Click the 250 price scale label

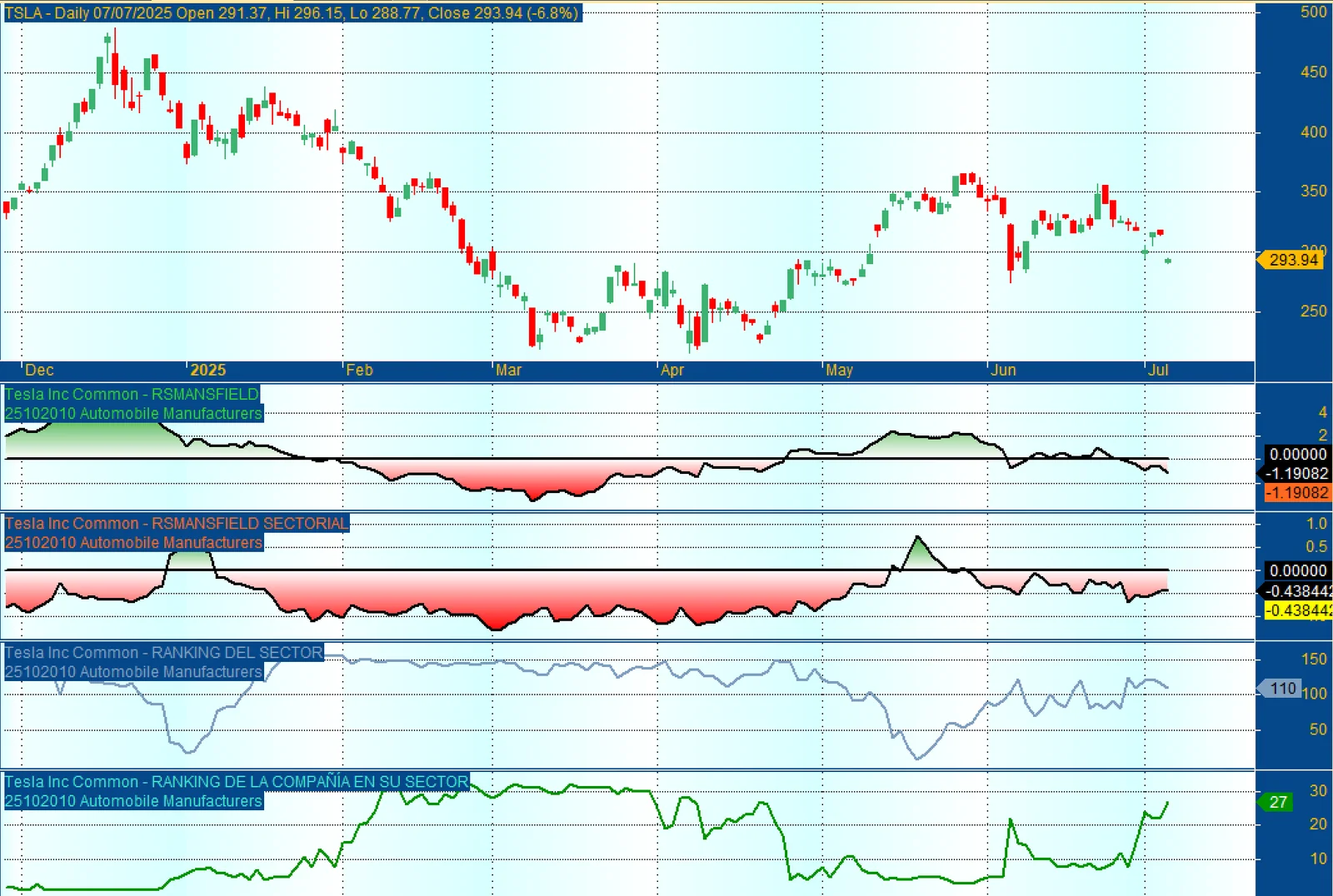pyautogui.click(x=1314, y=311)
